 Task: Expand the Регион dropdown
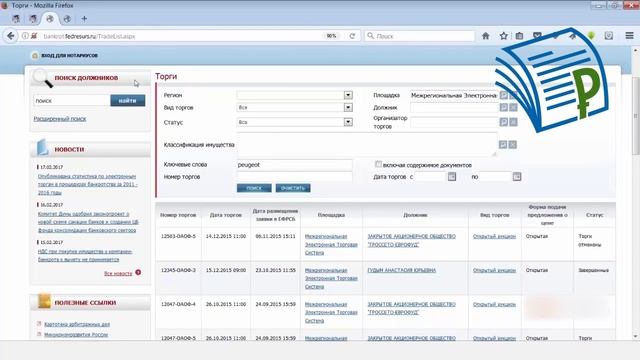pyautogui.click(x=348, y=95)
